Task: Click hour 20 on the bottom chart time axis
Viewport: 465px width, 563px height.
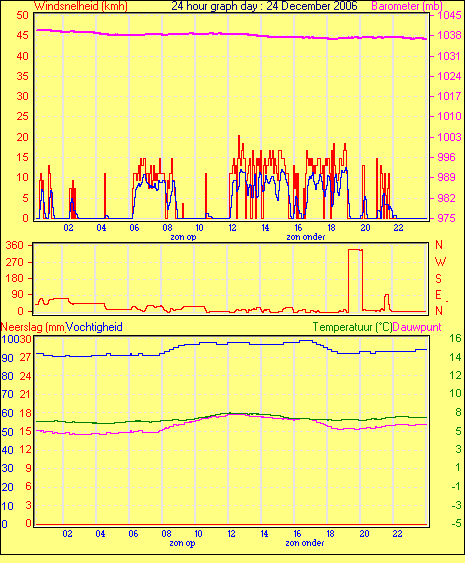Action: point(364,534)
